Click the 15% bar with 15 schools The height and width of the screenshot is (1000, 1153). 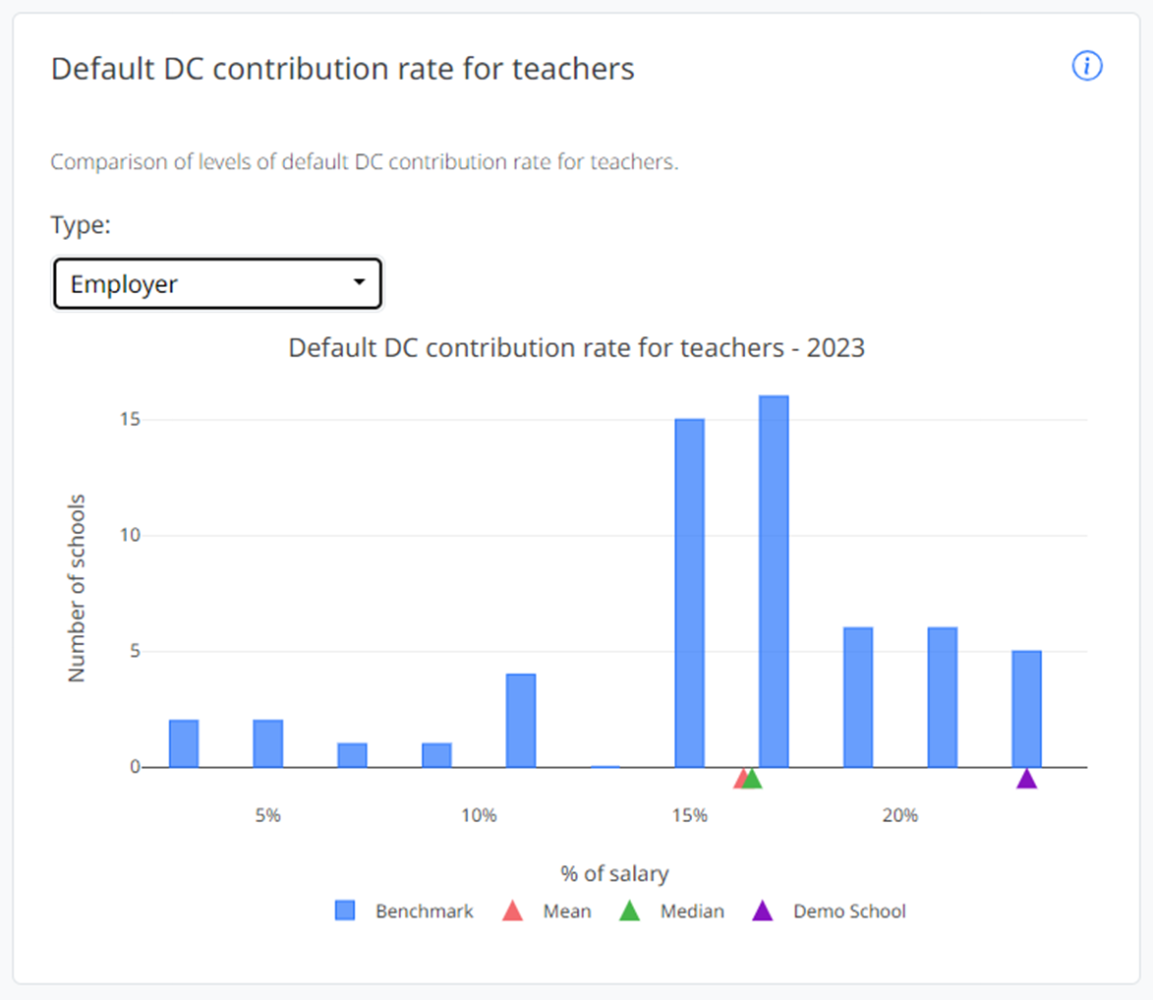click(690, 592)
